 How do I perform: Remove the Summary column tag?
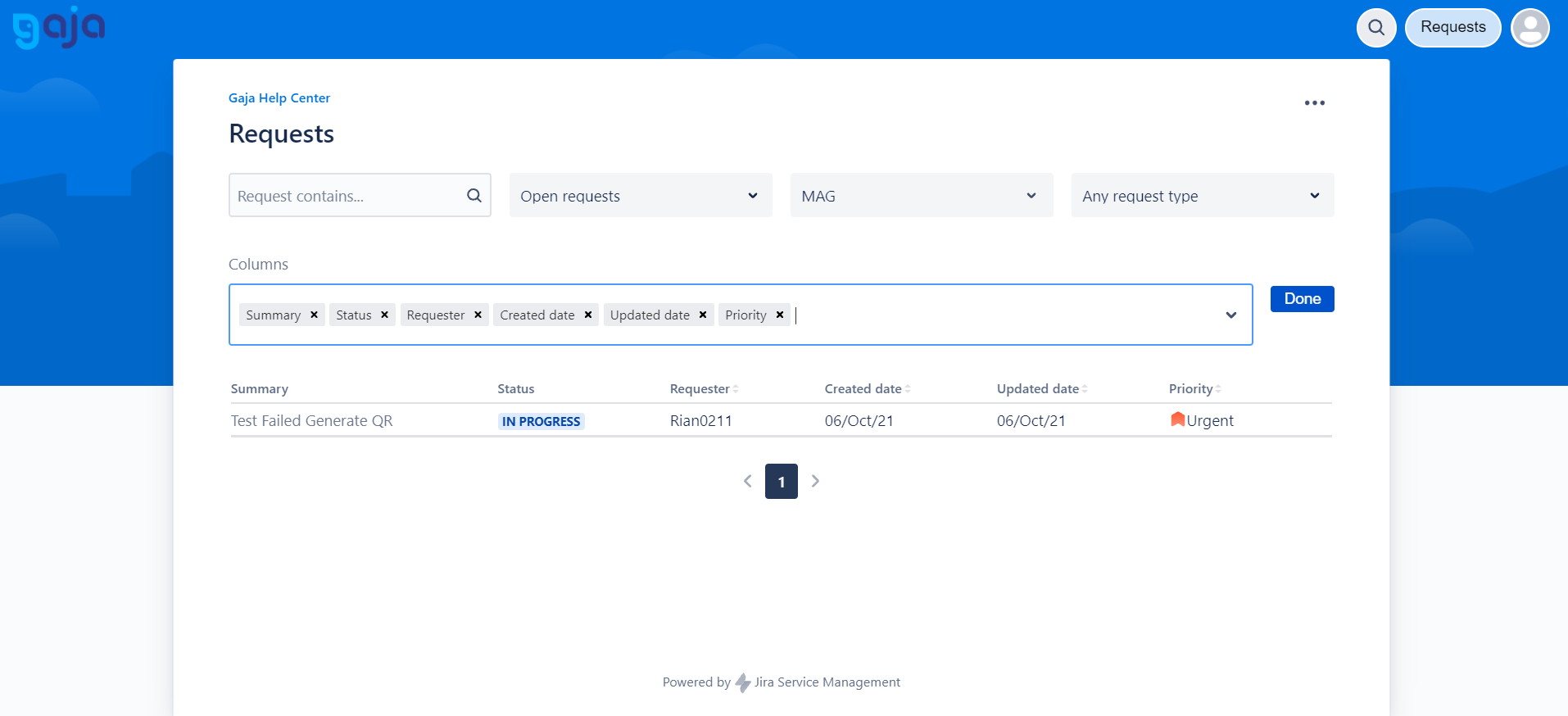pyautogui.click(x=314, y=315)
